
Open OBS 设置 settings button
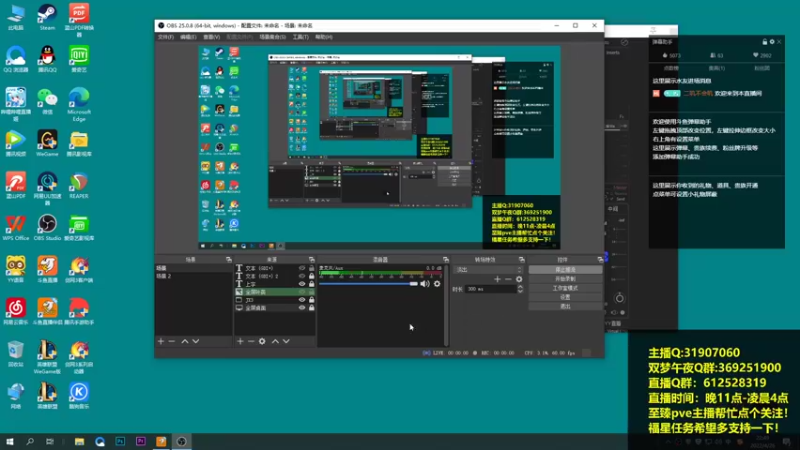565,297
